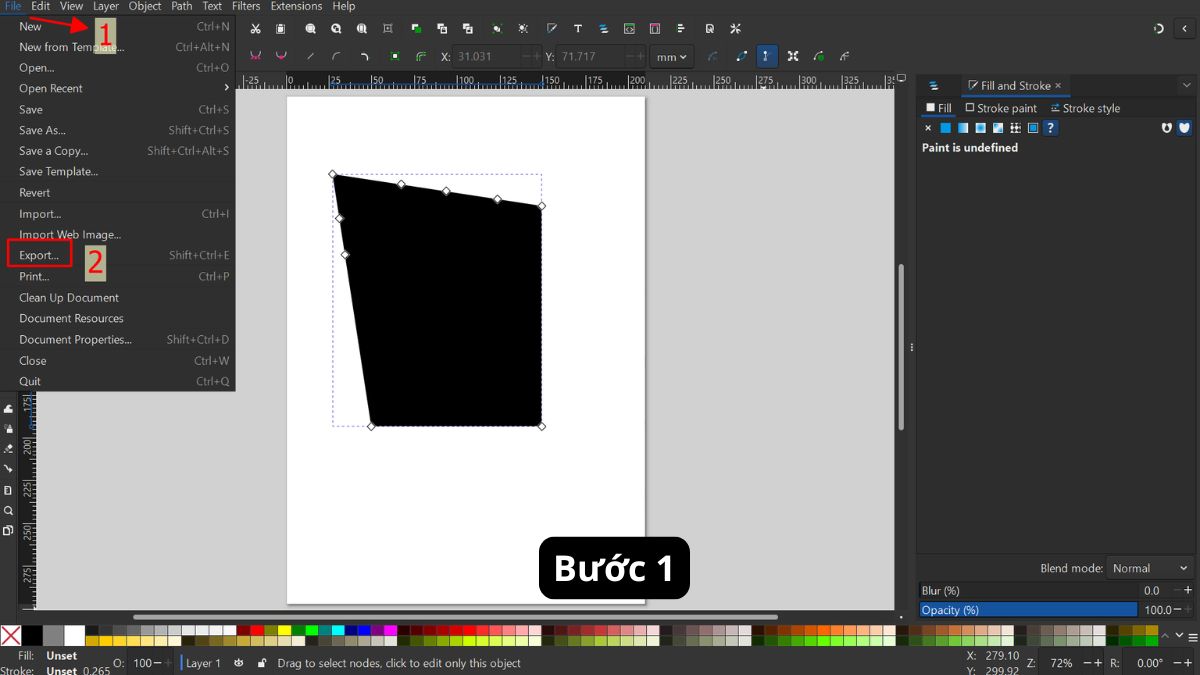1200x675 pixels.
Task: Select flat color fill type
Action: pos(946,128)
